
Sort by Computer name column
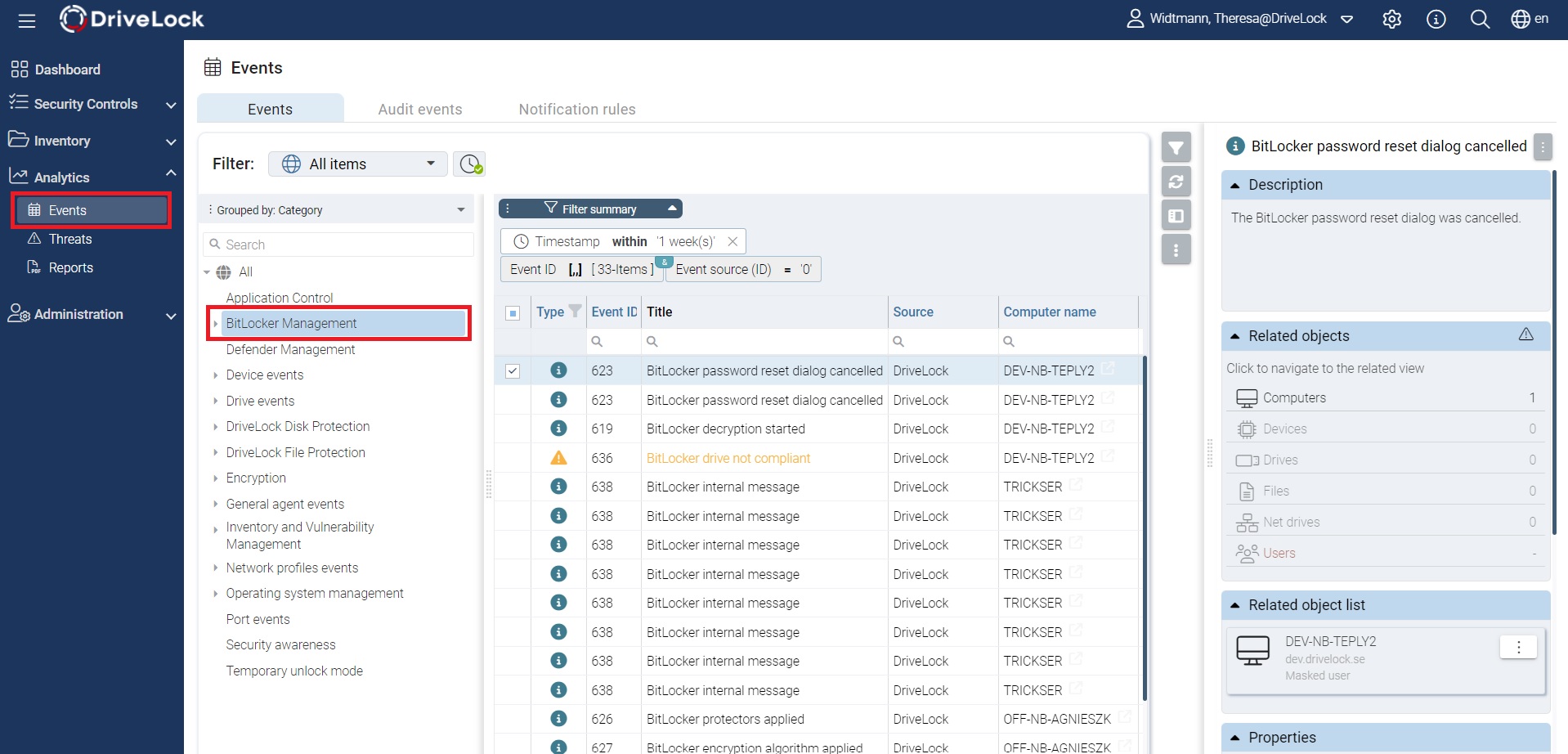point(1050,312)
